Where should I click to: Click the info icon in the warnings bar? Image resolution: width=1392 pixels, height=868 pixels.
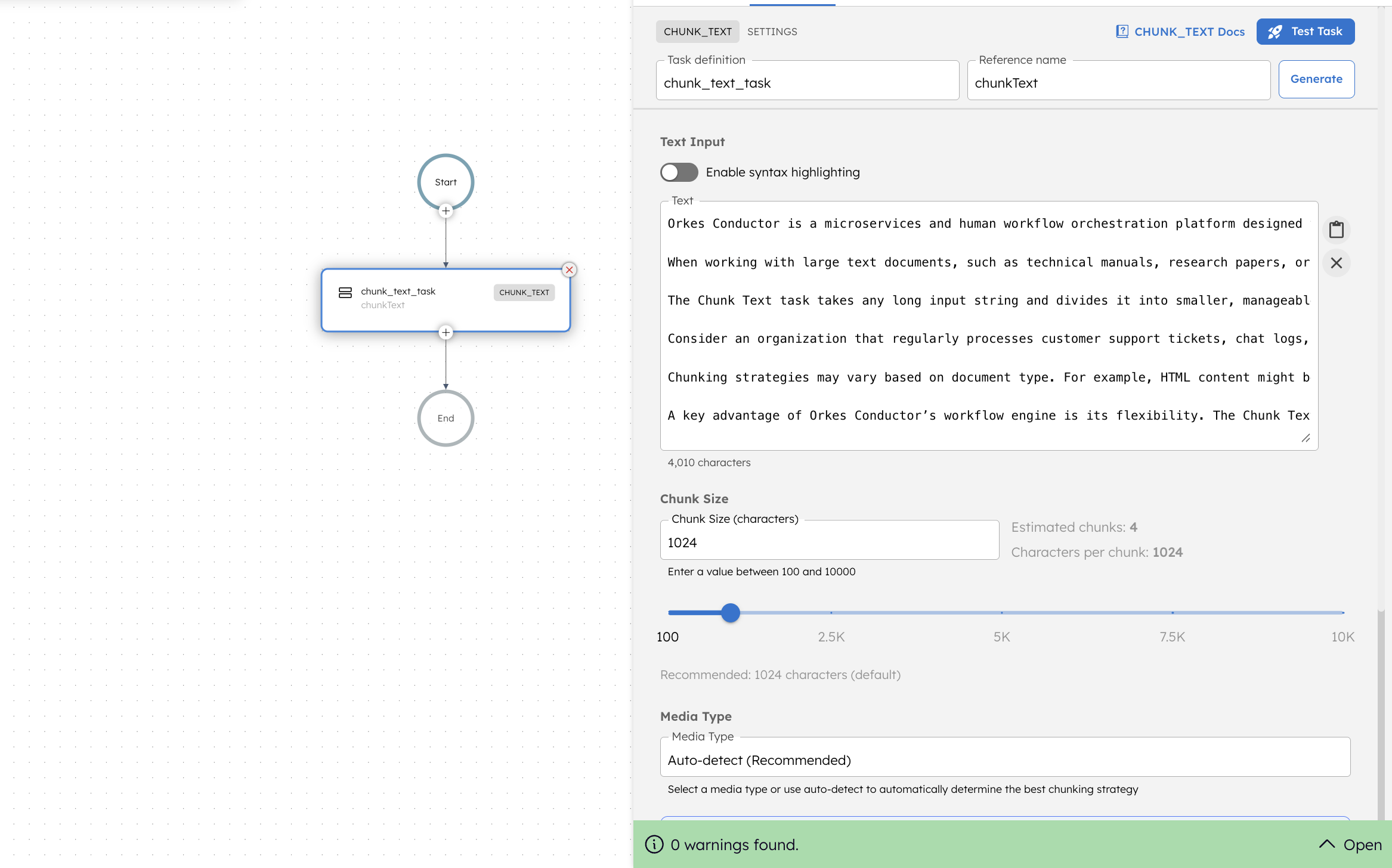(x=655, y=845)
